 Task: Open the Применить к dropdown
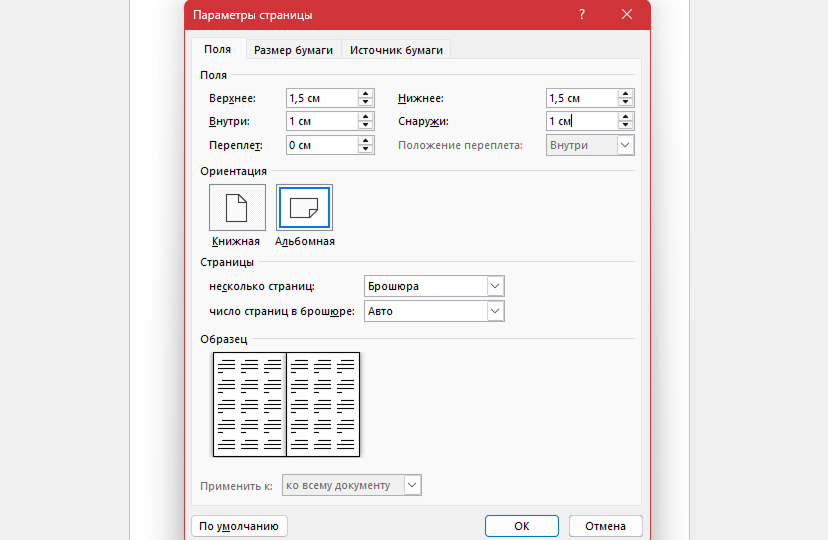(x=352, y=485)
